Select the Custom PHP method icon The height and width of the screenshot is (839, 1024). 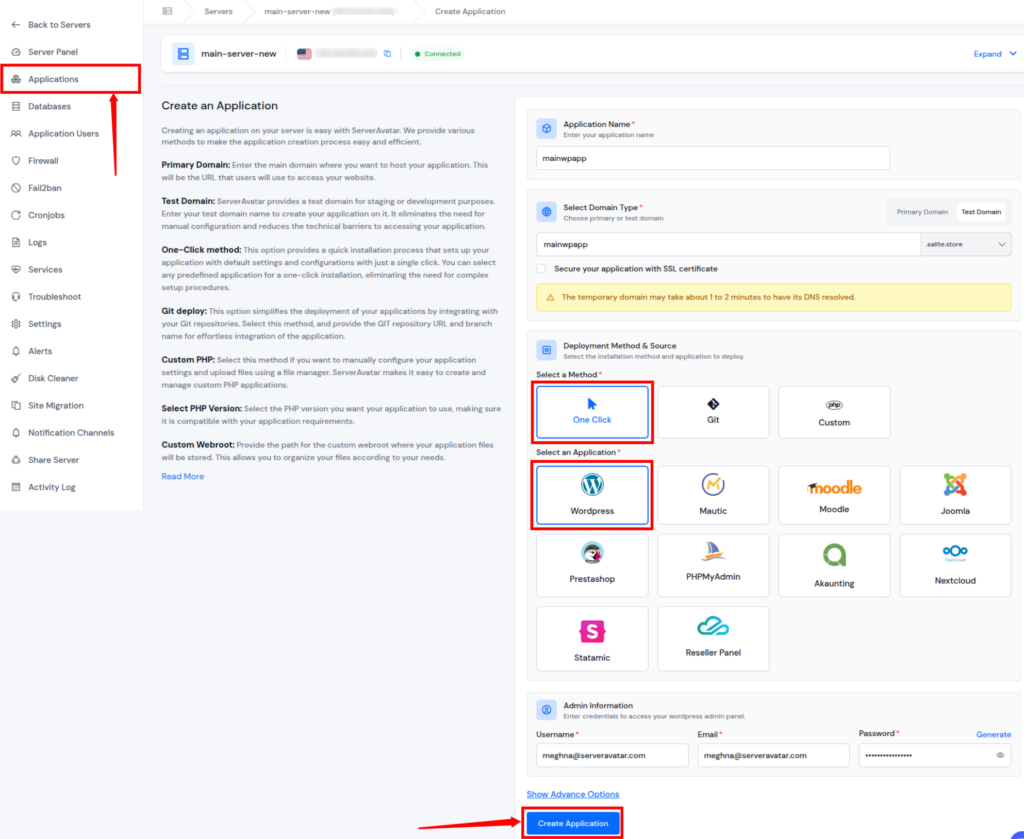tap(834, 405)
